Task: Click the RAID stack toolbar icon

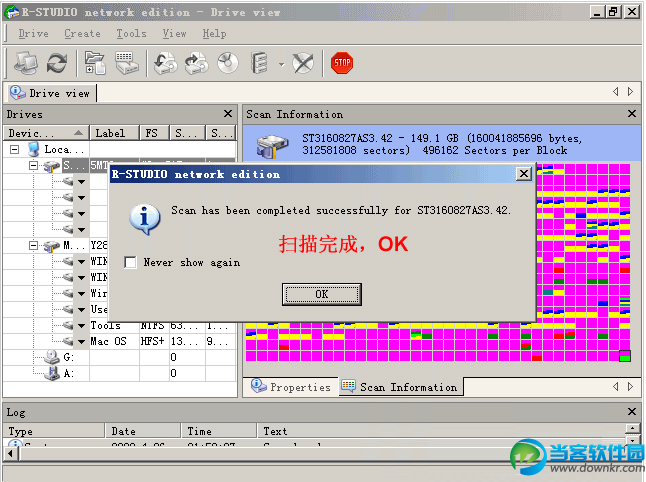Action: pos(260,63)
